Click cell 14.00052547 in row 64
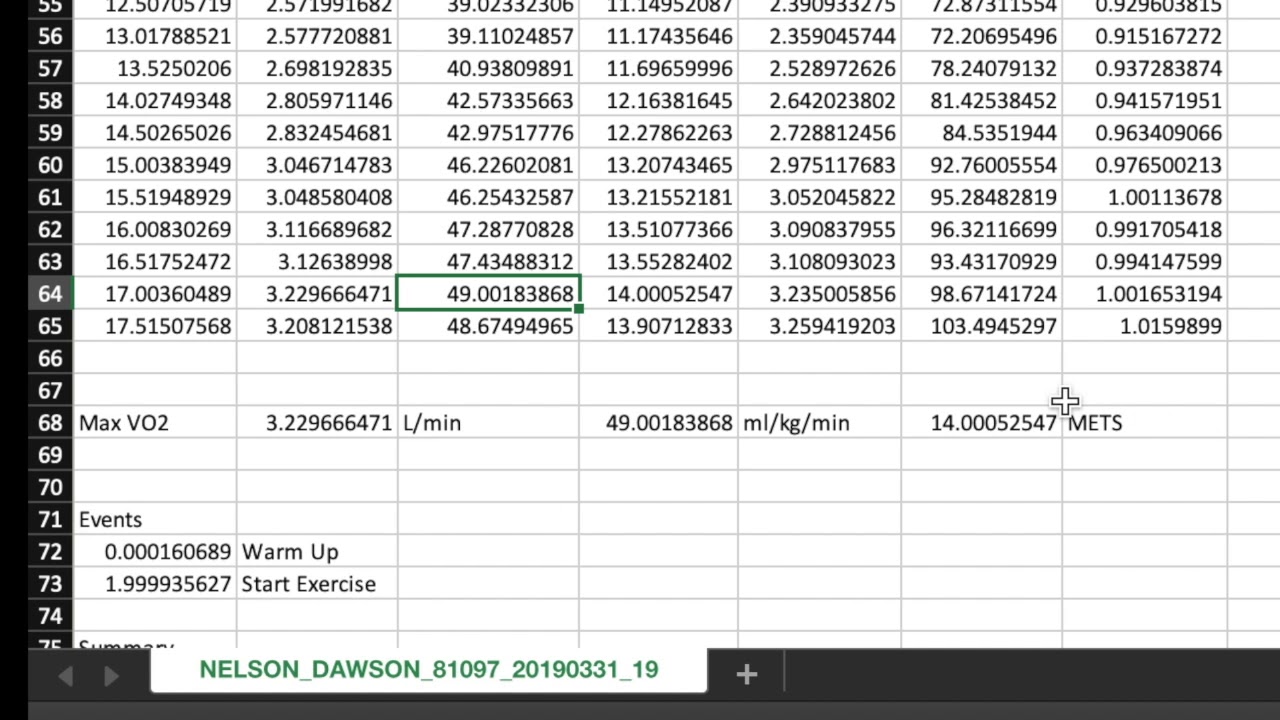Image resolution: width=1280 pixels, height=720 pixels. (x=659, y=294)
